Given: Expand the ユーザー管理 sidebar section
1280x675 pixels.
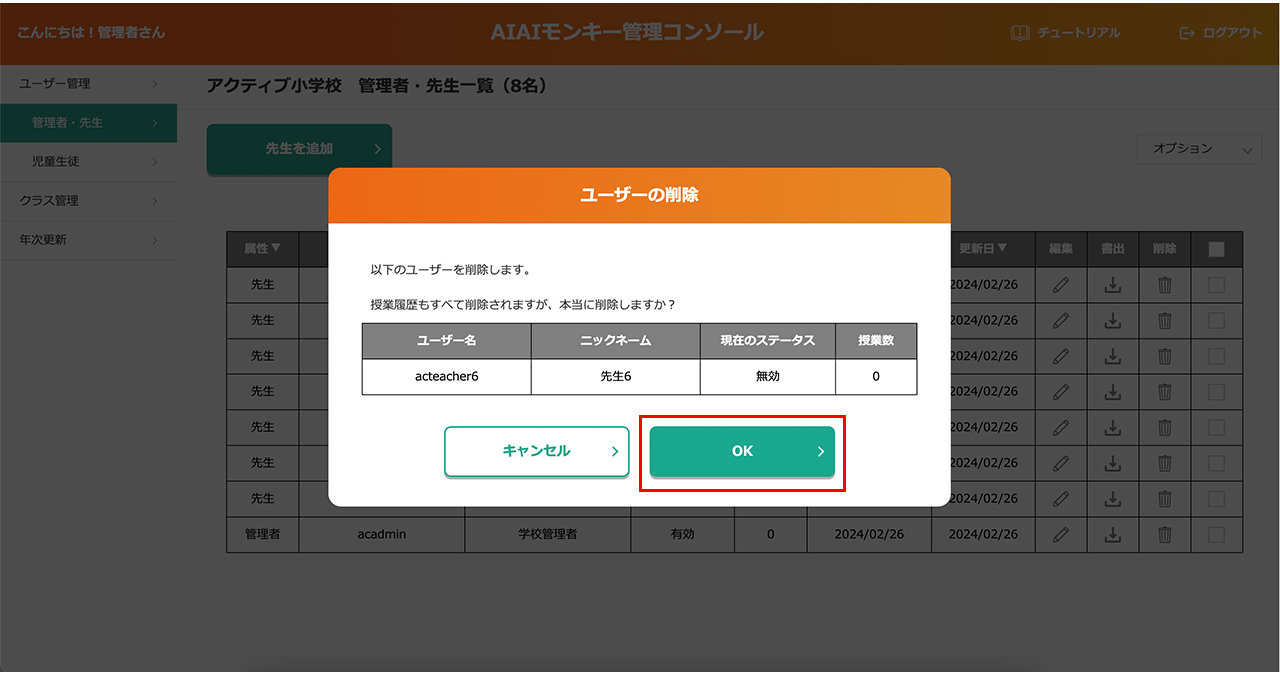Looking at the screenshot, I should coord(88,84).
